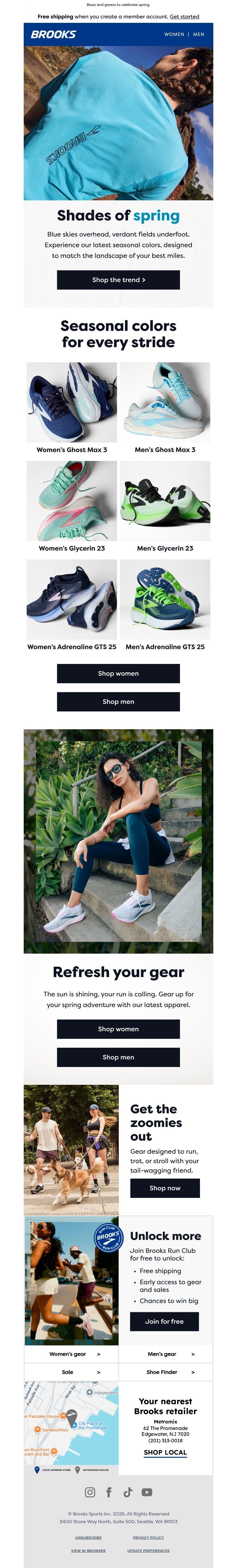
Task: Open the Instagram icon in footer
Action: 90,1492
